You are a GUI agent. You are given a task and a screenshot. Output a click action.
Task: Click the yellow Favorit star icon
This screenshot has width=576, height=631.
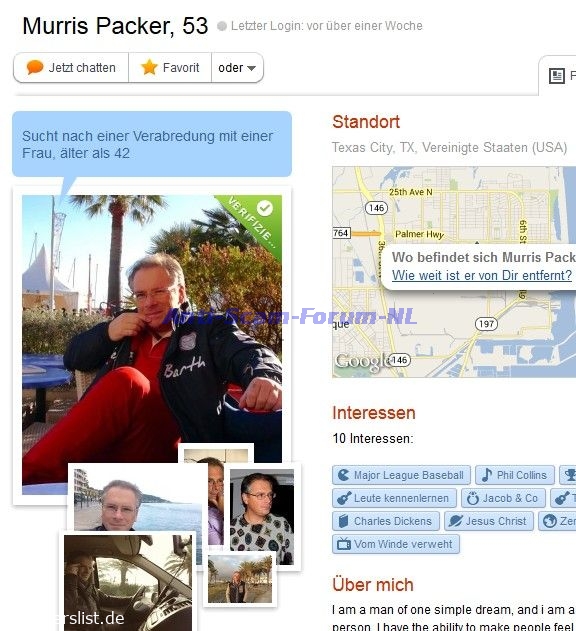tap(149, 67)
